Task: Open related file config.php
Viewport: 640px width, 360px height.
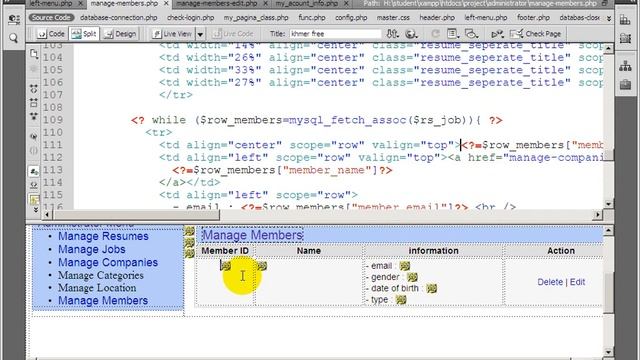Action: (351, 18)
